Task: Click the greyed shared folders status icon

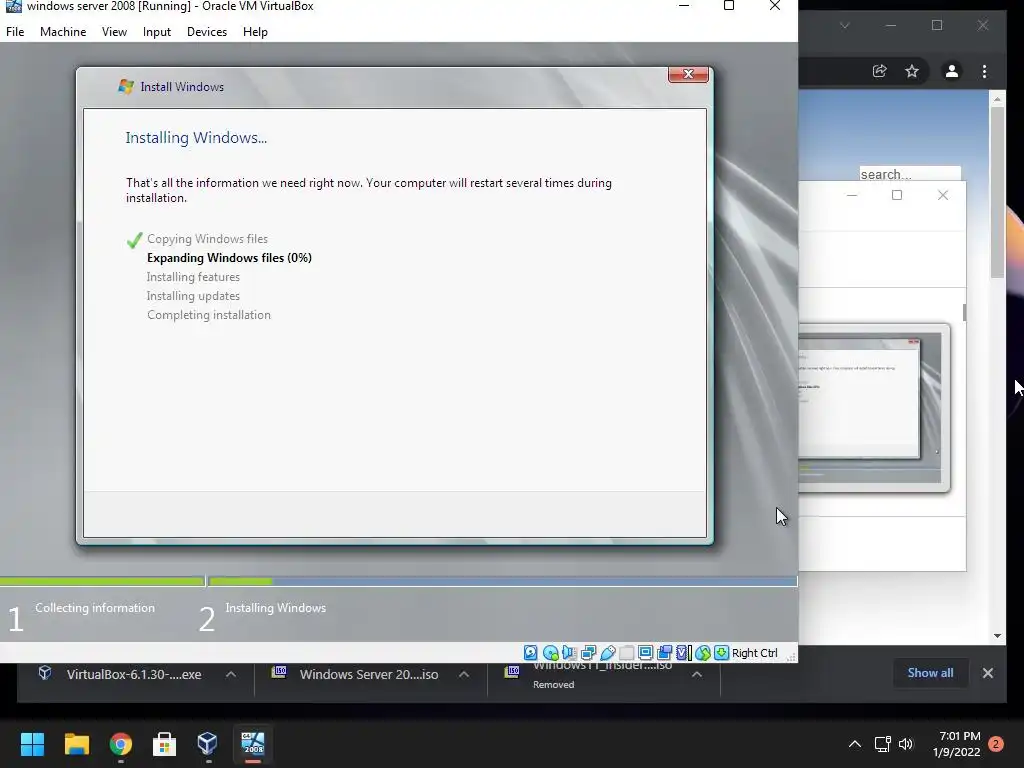Action: point(626,652)
